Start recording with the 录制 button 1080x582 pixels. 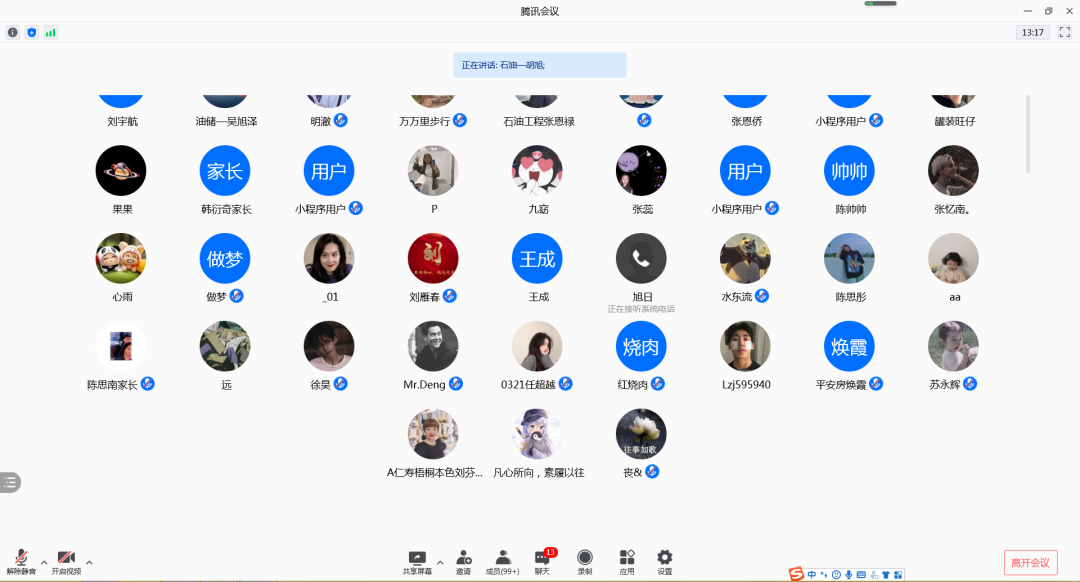click(x=585, y=561)
